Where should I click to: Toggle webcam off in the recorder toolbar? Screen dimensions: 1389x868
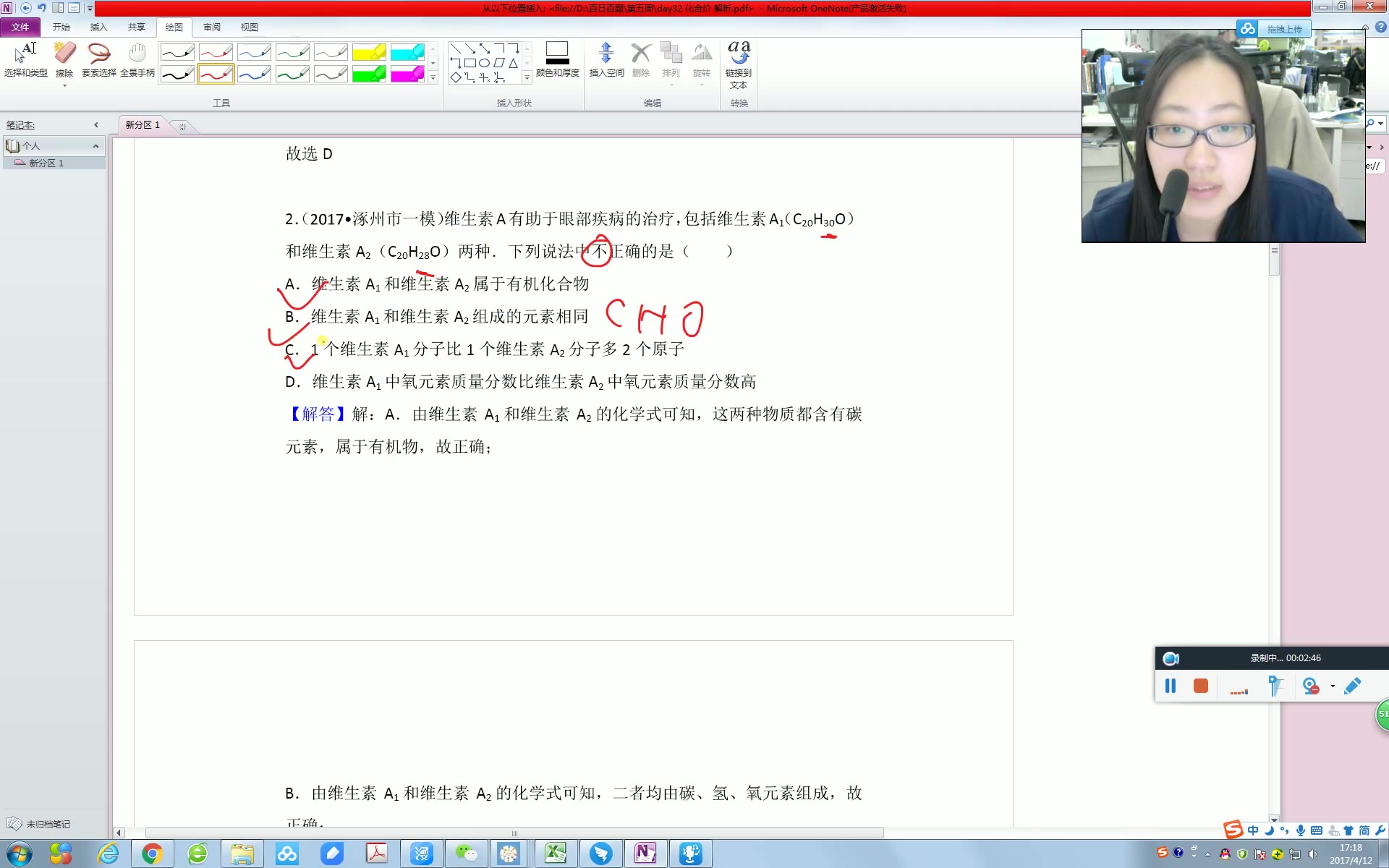pyautogui.click(x=1311, y=686)
